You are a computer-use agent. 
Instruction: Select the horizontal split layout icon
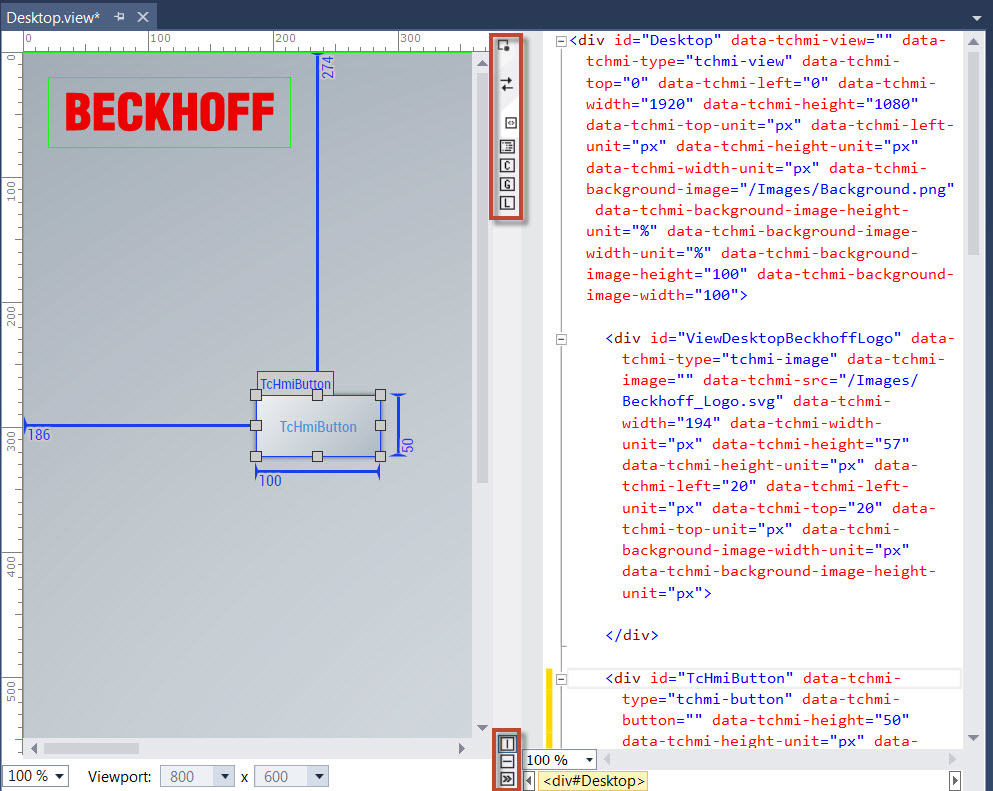(x=507, y=762)
